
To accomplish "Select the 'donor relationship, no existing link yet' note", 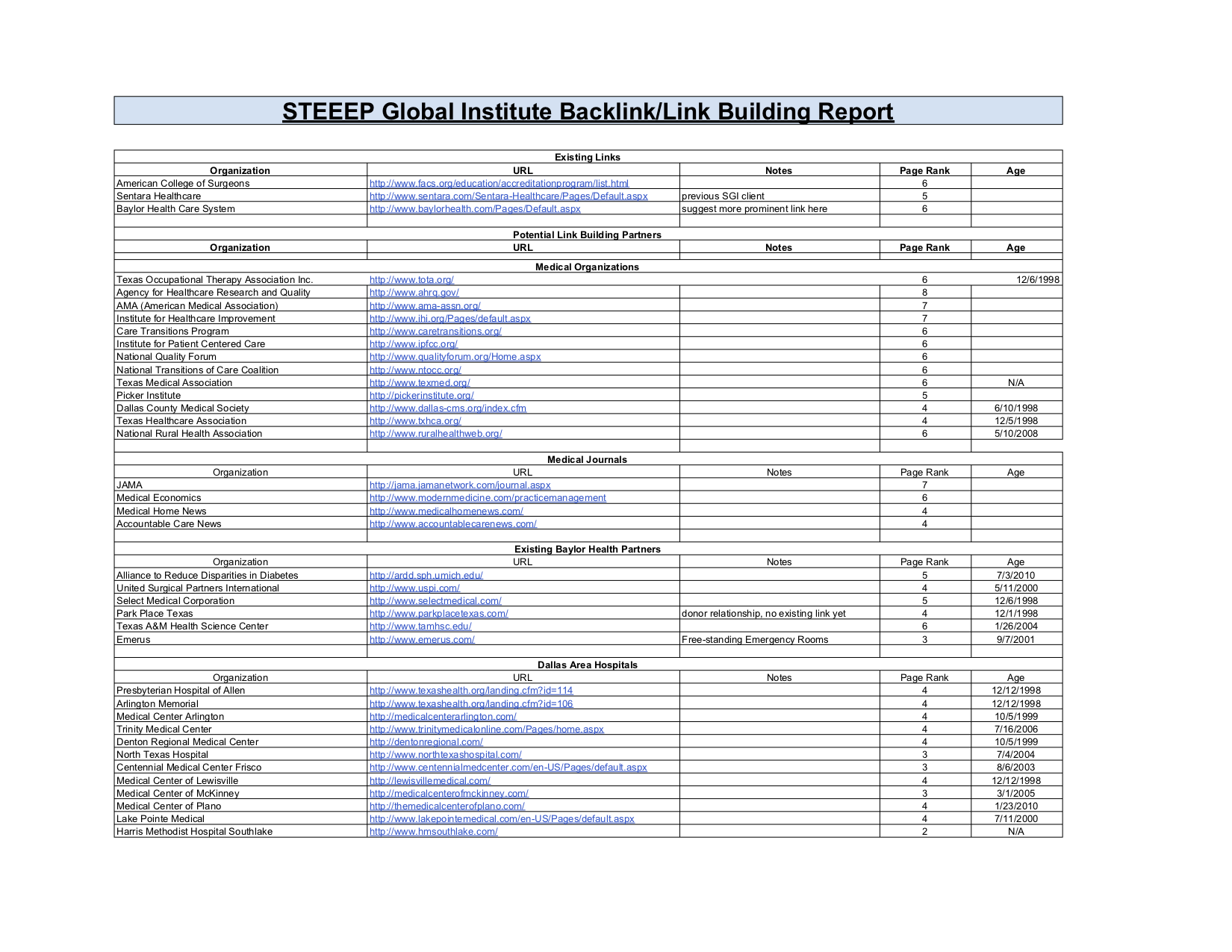I will point(764,613).
